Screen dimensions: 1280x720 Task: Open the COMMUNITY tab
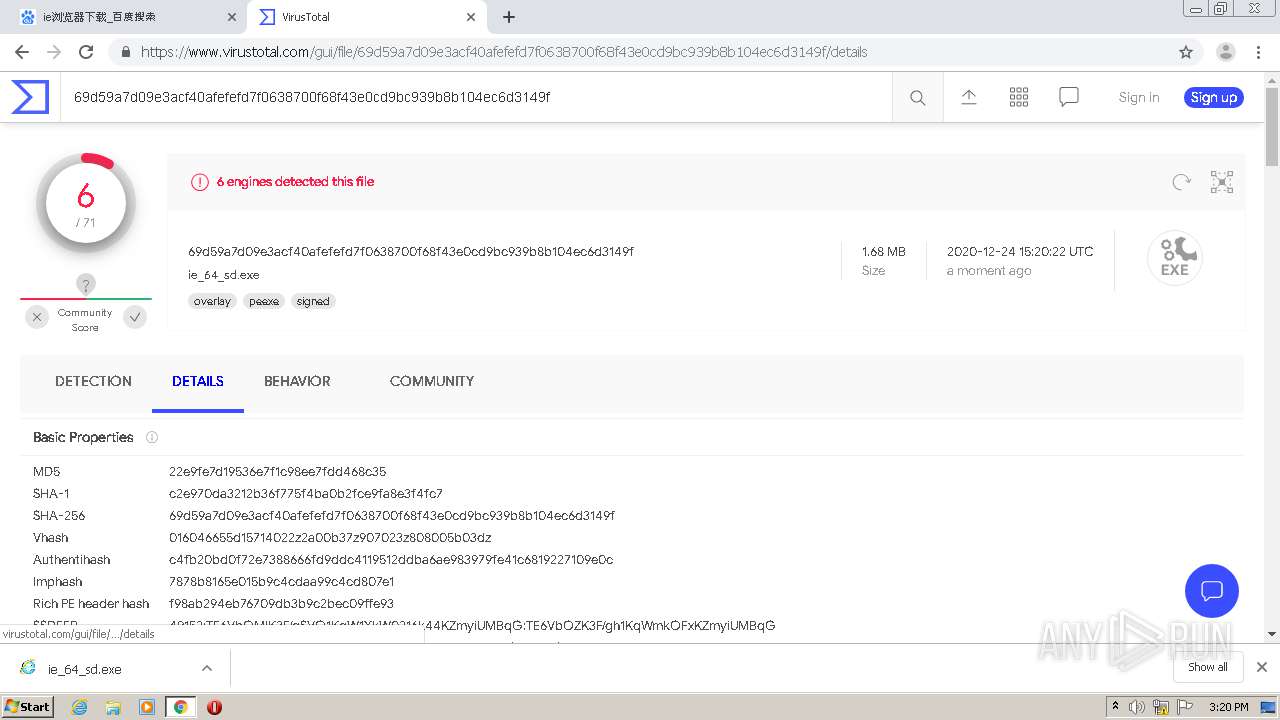pyautogui.click(x=432, y=381)
